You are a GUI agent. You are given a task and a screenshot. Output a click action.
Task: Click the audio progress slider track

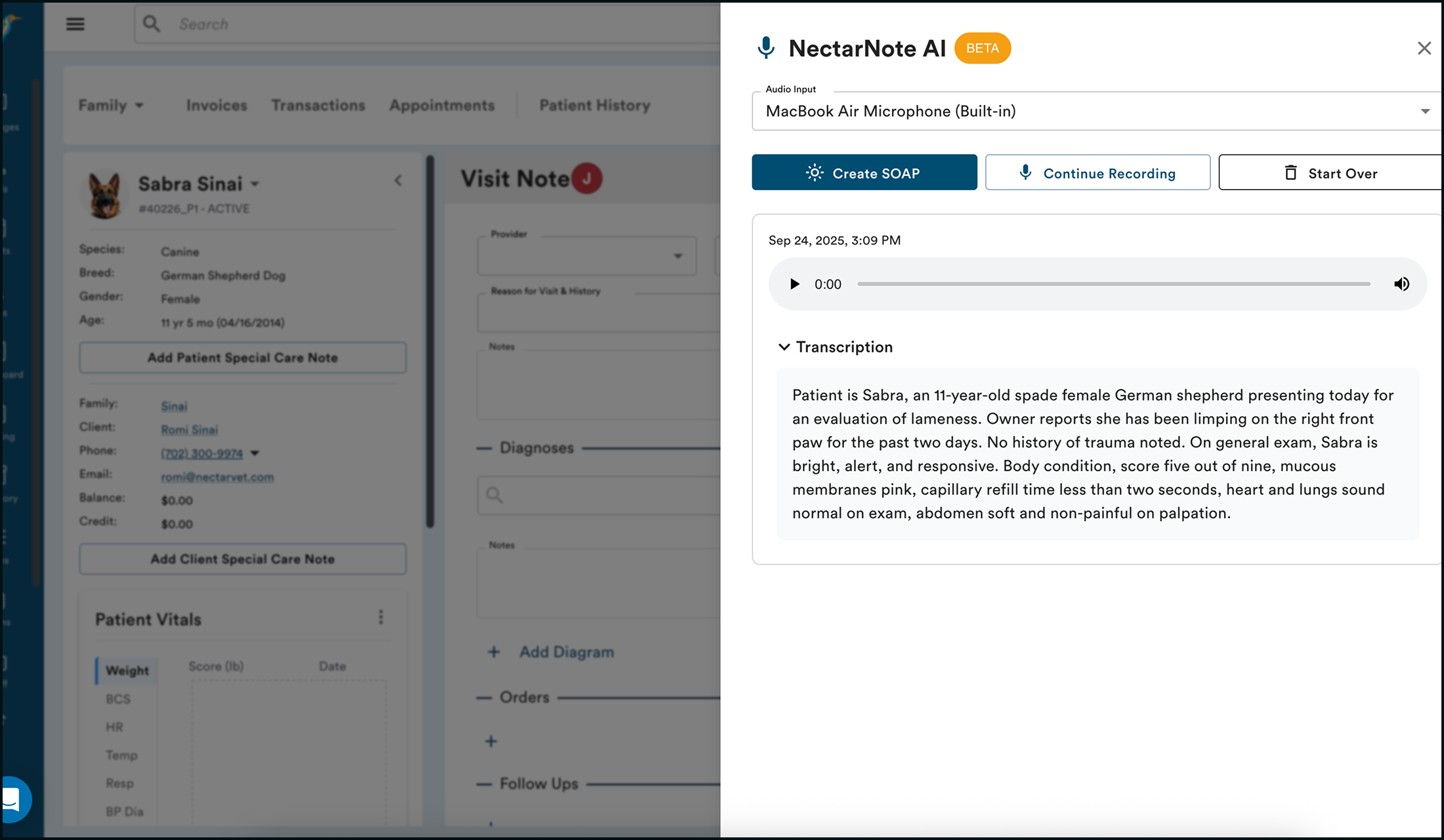[x=1113, y=284]
